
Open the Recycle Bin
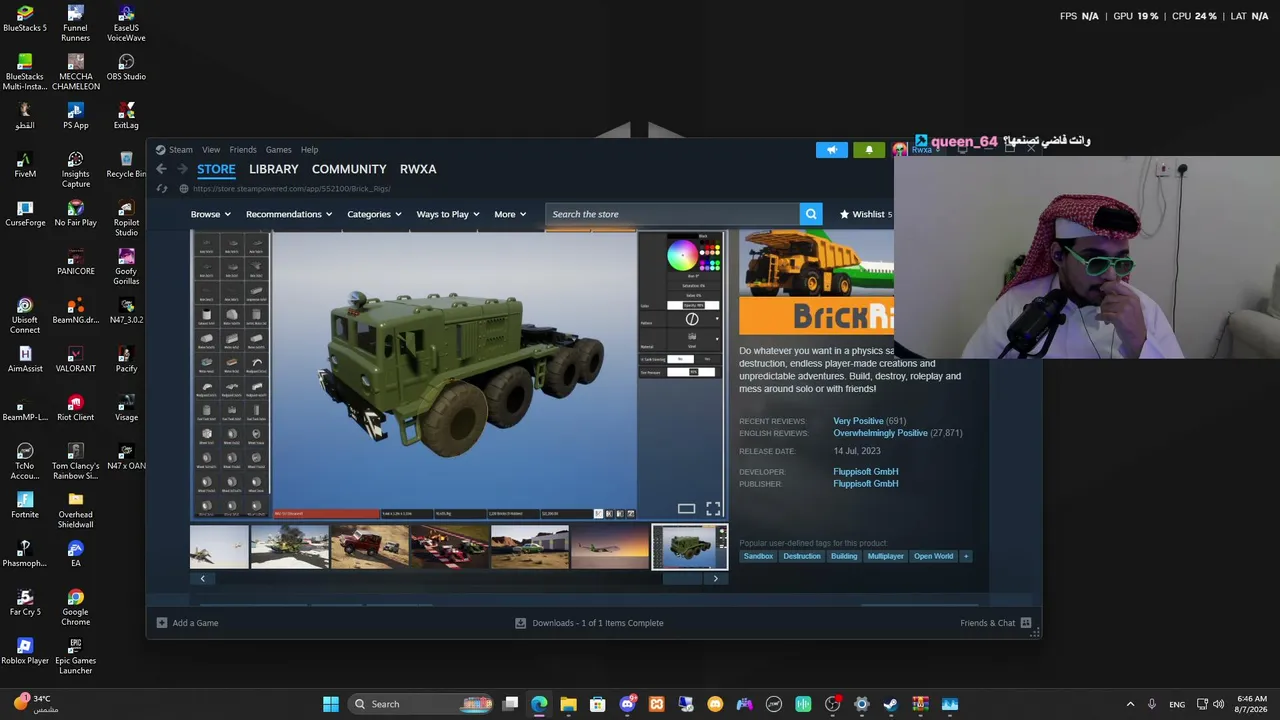[x=126, y=164]
